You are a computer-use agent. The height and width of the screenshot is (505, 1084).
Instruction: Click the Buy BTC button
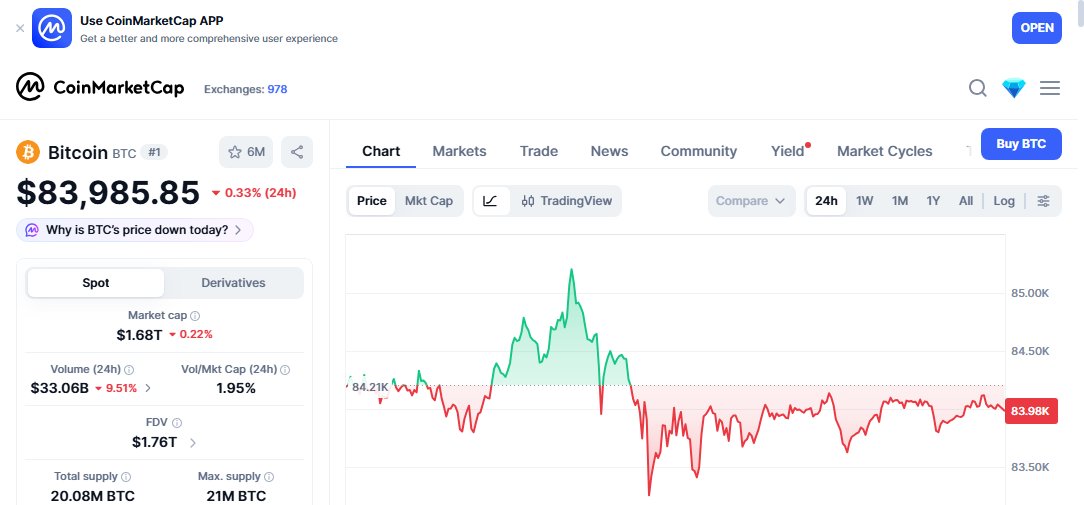pos(1021,144)
